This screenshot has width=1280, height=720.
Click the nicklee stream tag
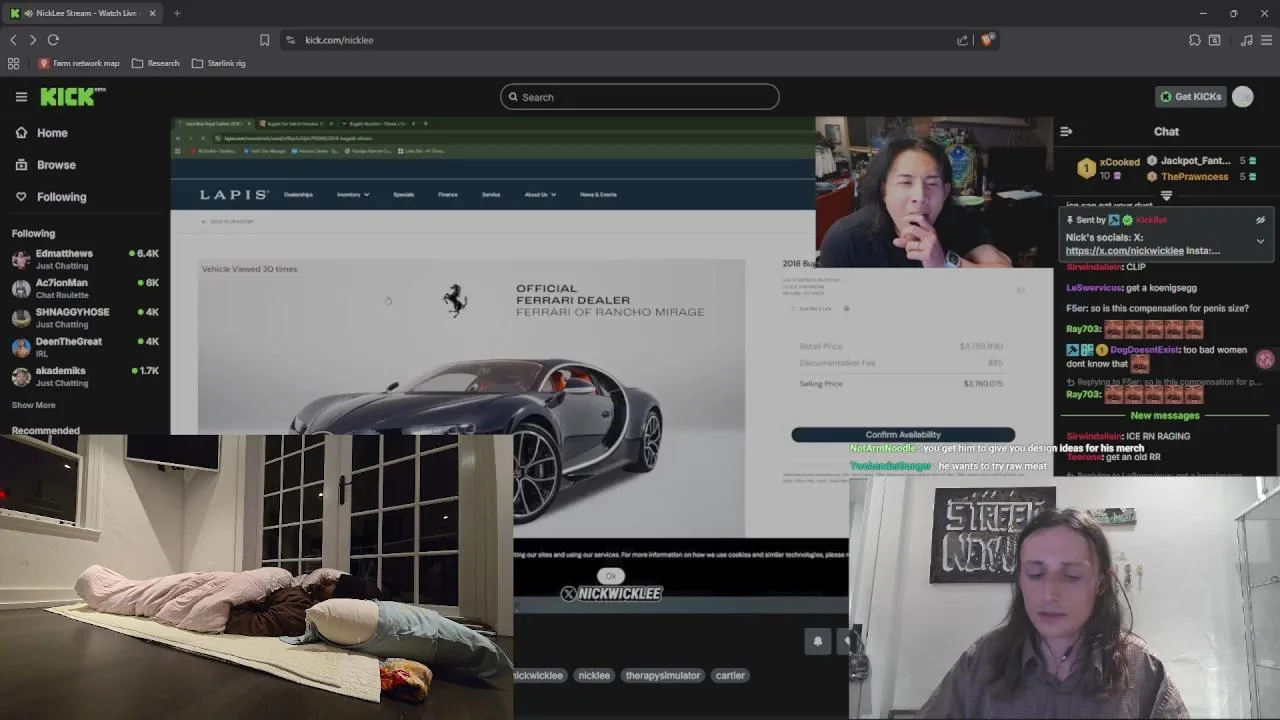[x=594, y=675]
